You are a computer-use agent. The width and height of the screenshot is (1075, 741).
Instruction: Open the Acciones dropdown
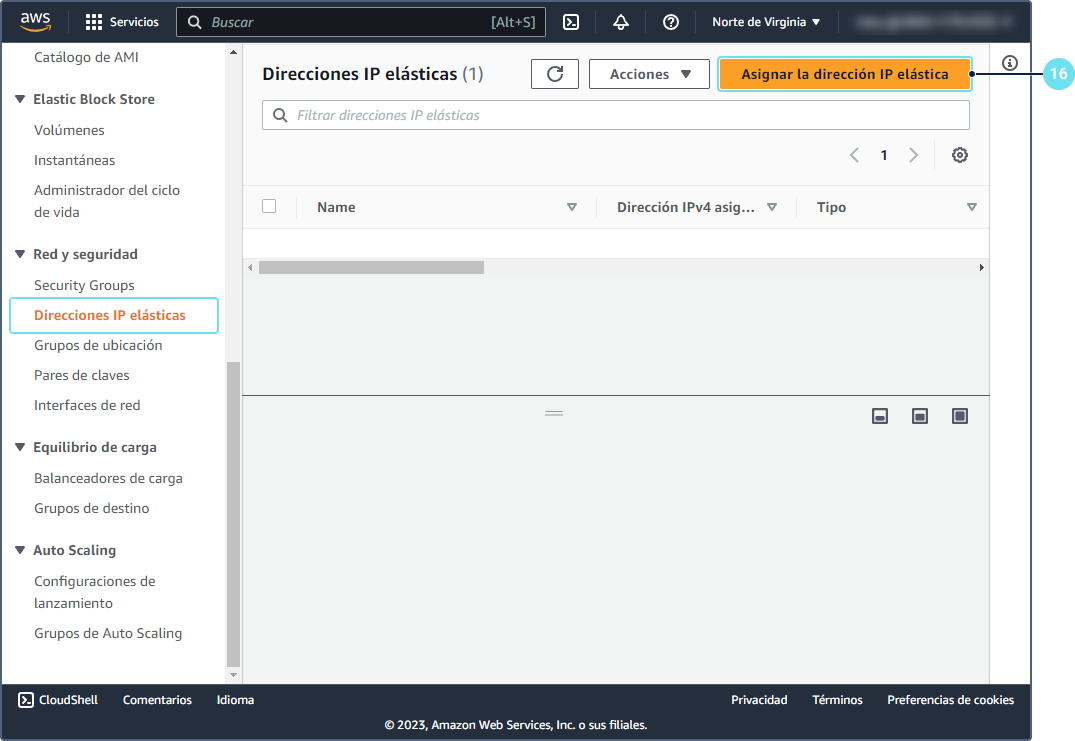click(649, 74)
